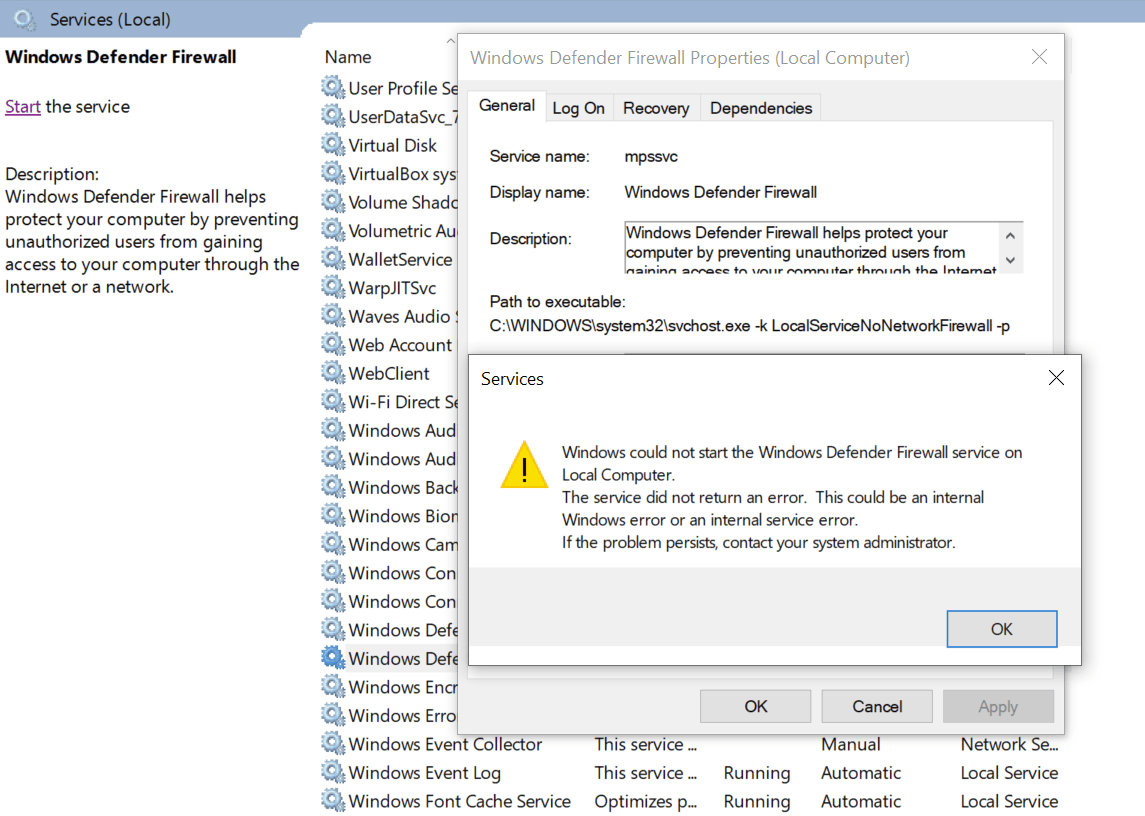This screenshot has width=1145, height=816.
Task: Click the Windows Font Cache Service gear icon
Action: pyautogui.click(x=333, y=800)
